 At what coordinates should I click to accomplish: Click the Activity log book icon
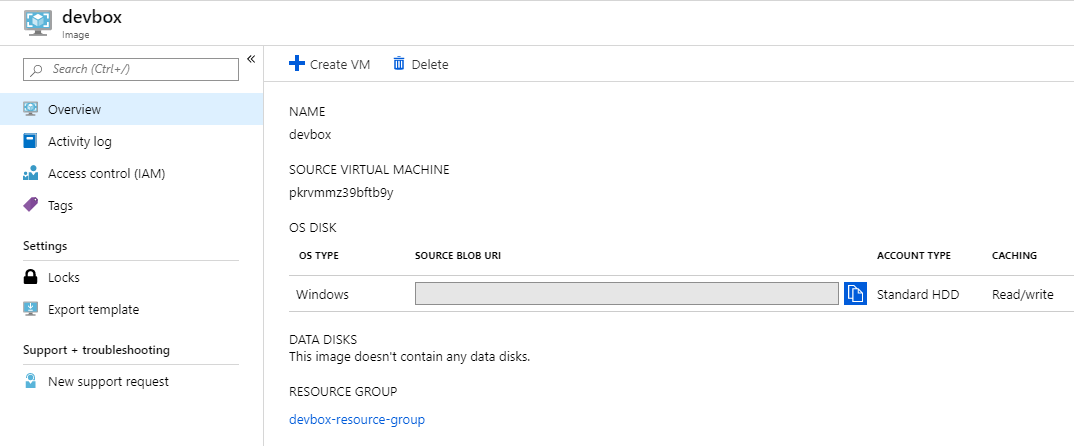(30, 141)
